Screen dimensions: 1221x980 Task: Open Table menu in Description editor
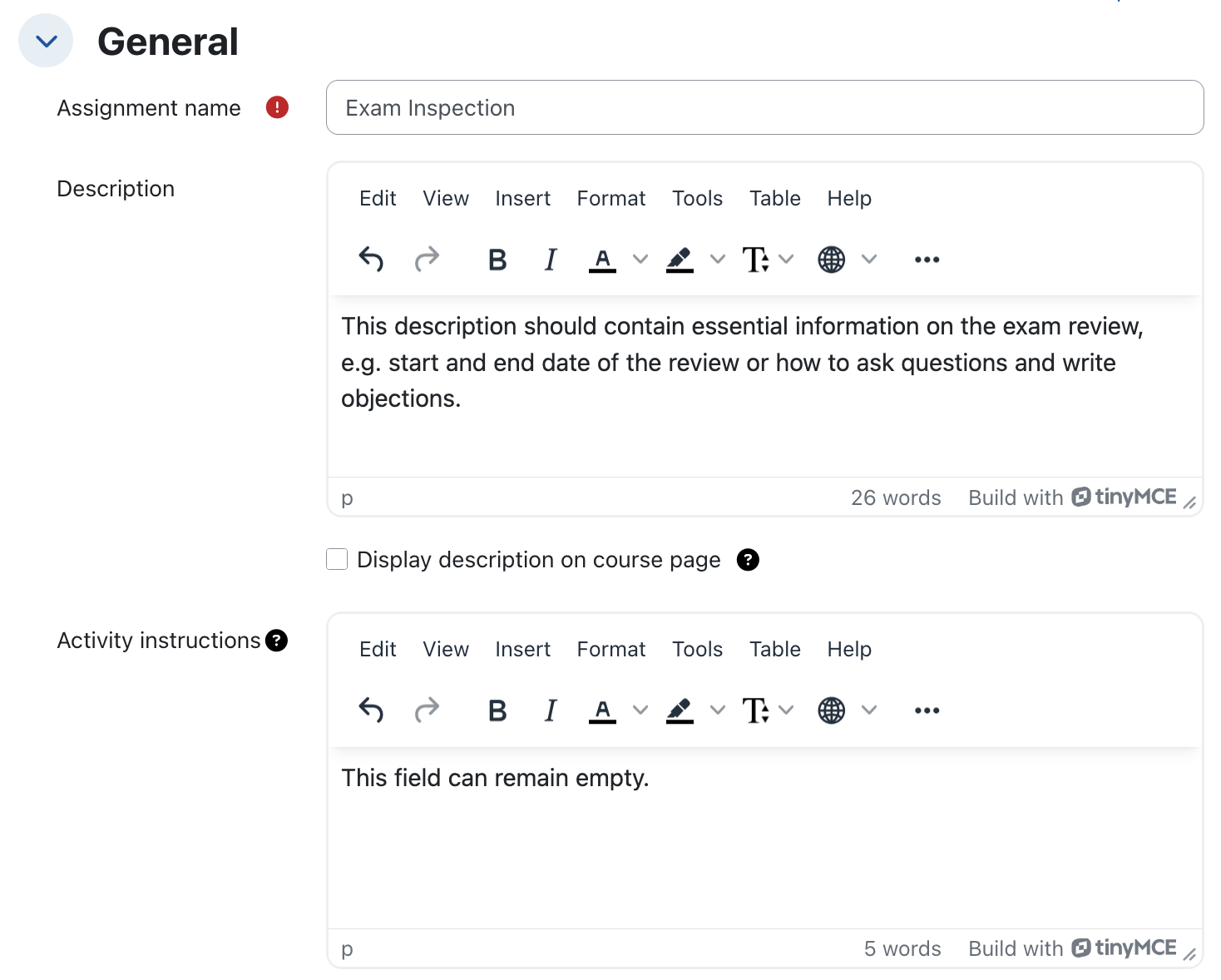775,198
